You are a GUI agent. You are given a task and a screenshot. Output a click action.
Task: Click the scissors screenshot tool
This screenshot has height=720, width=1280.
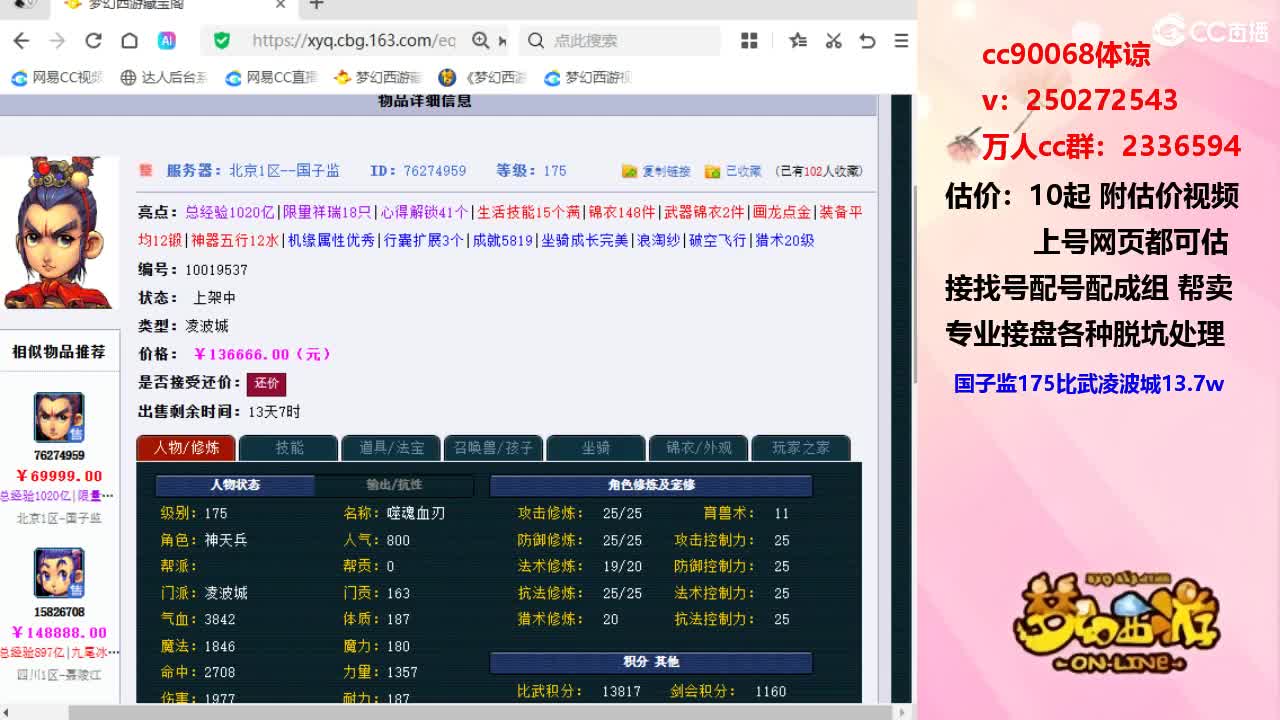pyautogui.click(x=833, y=41)
